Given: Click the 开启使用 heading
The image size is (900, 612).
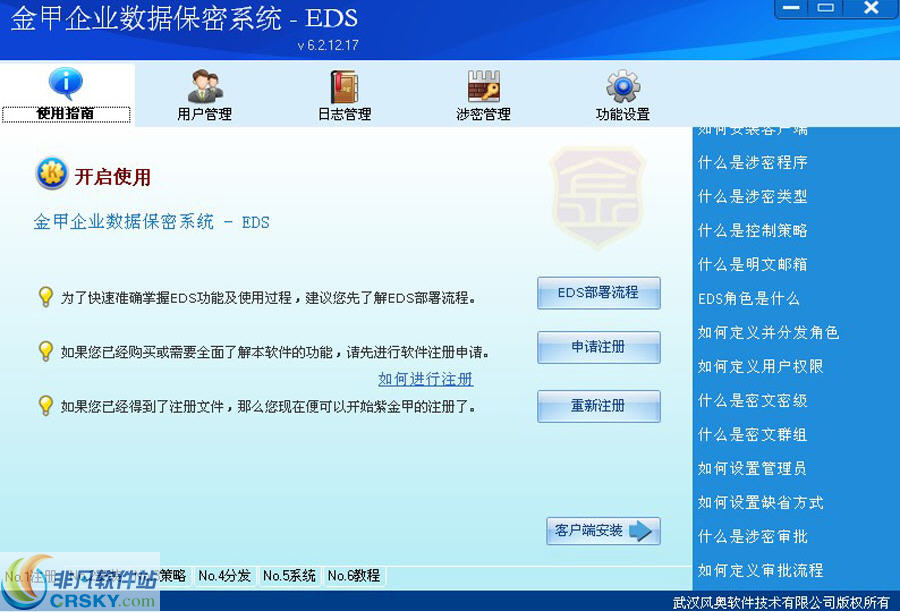Looking at the screenshot, I should coord(112,177).
